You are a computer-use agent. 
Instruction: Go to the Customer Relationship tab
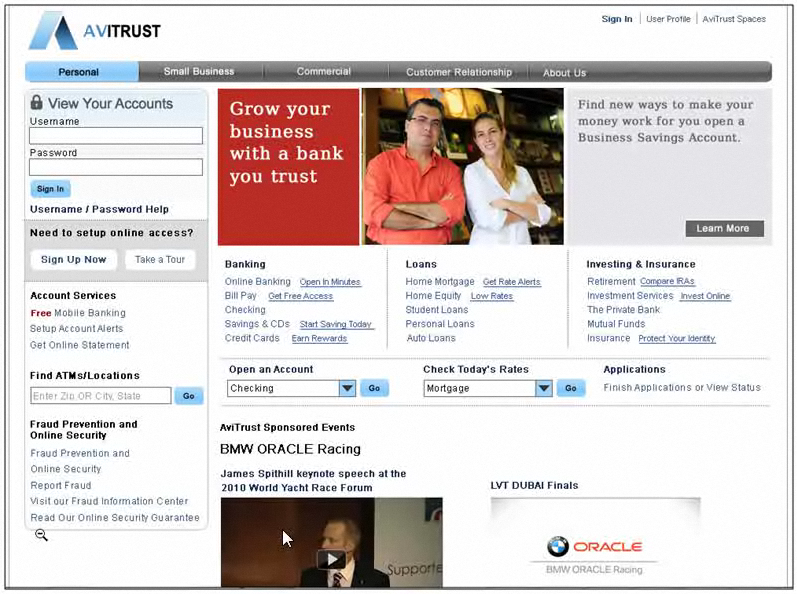(458, 72)
